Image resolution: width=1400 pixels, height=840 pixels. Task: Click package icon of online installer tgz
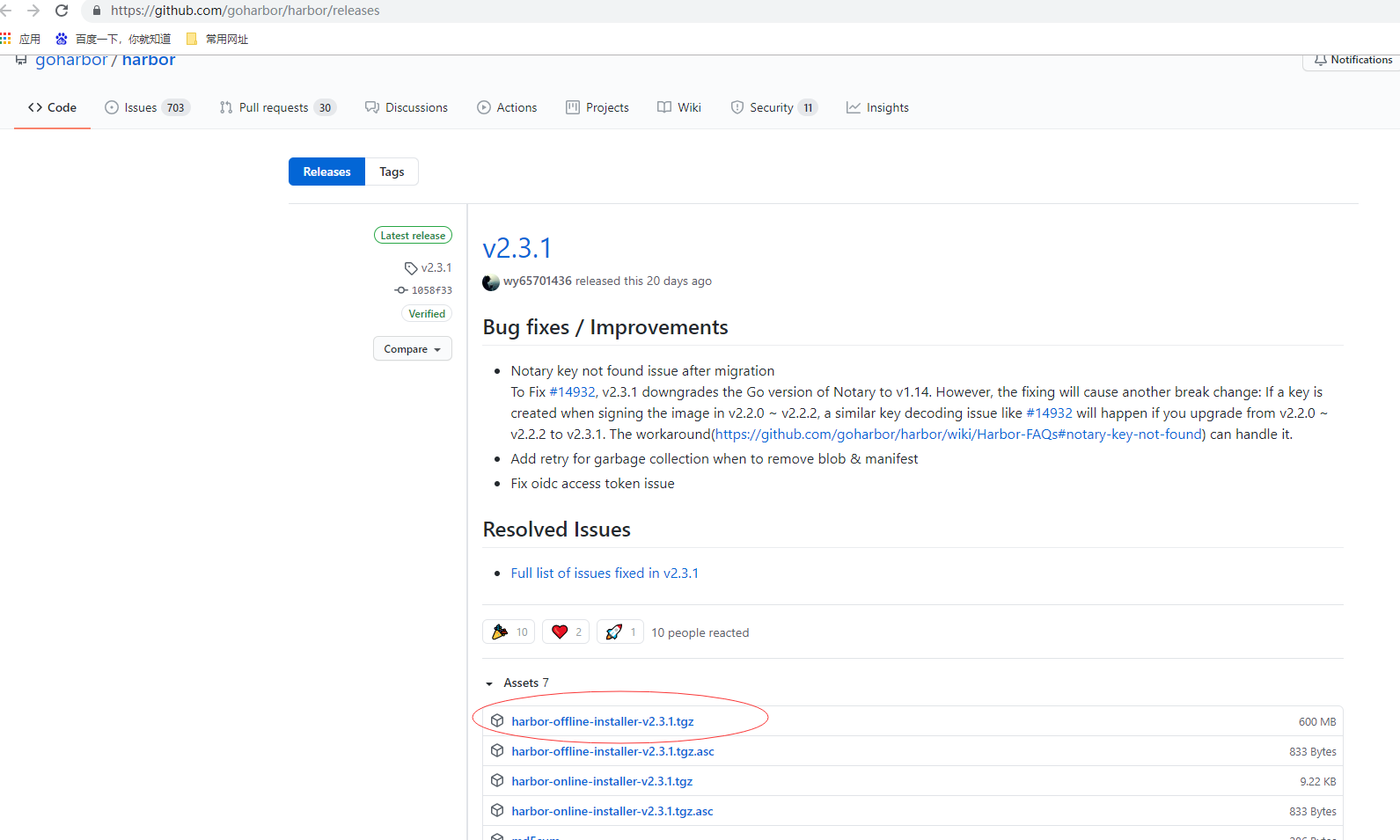(x=497, y=780)
